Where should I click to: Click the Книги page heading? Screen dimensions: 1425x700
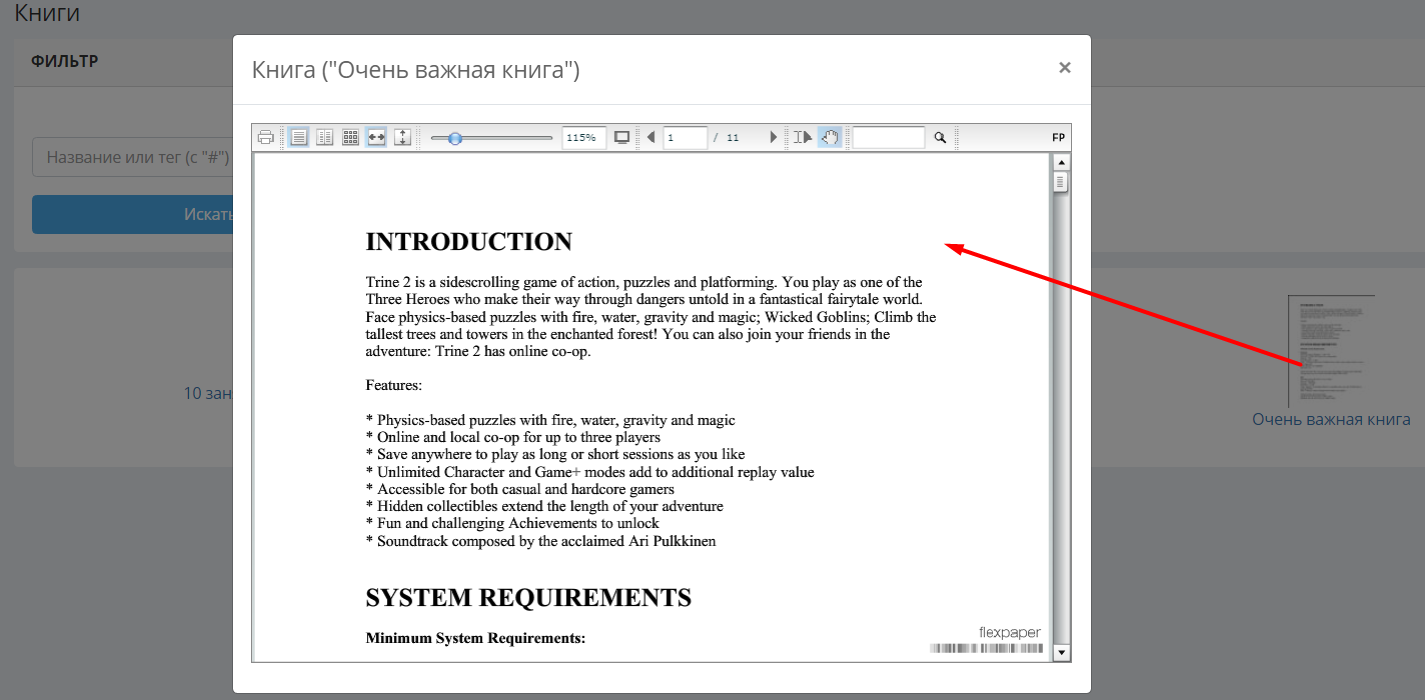47,13
